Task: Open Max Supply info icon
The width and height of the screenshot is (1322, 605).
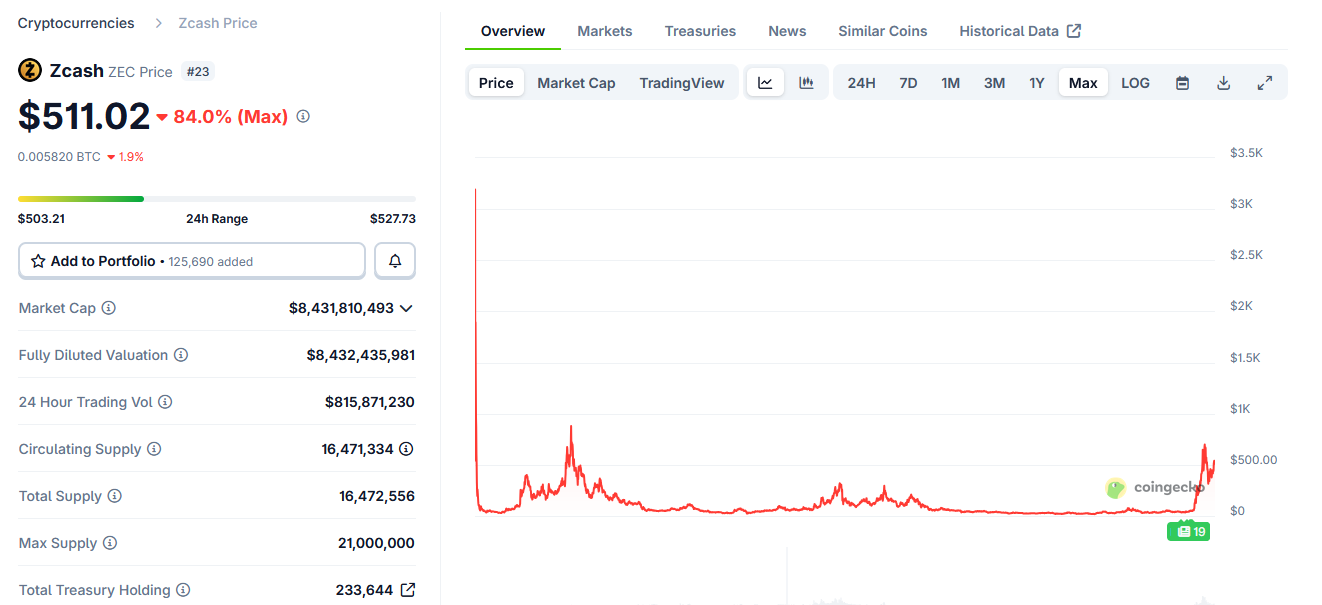Action: click(x=110, y=543)
